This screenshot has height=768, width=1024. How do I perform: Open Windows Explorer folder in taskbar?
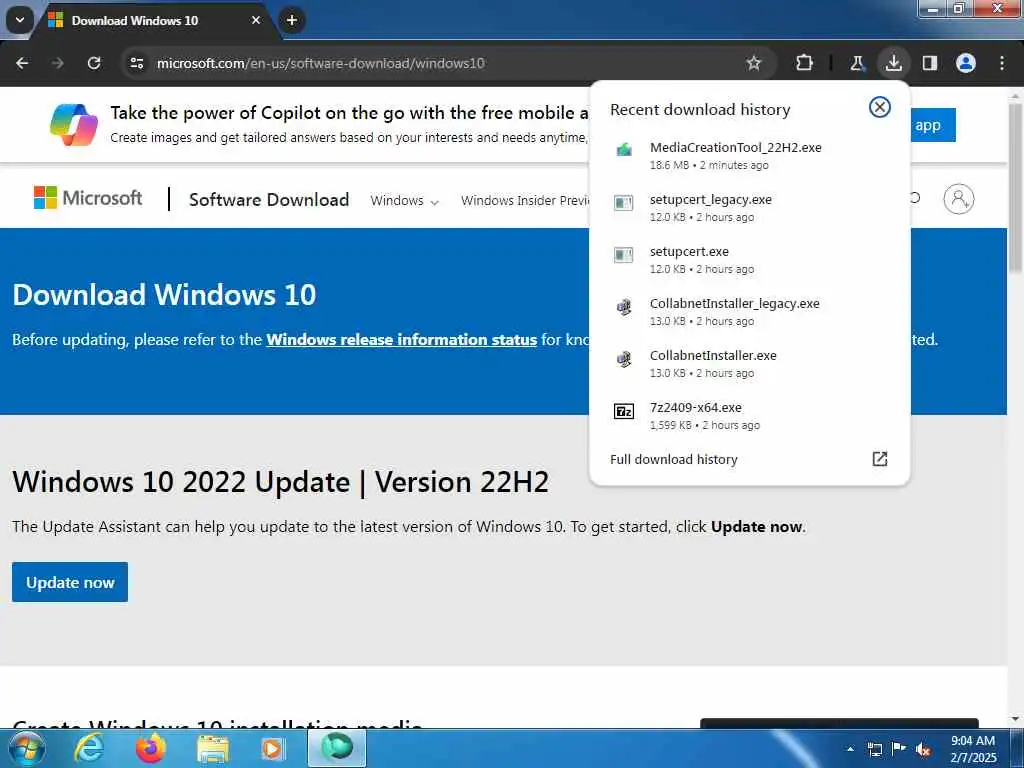click(213, 748)
